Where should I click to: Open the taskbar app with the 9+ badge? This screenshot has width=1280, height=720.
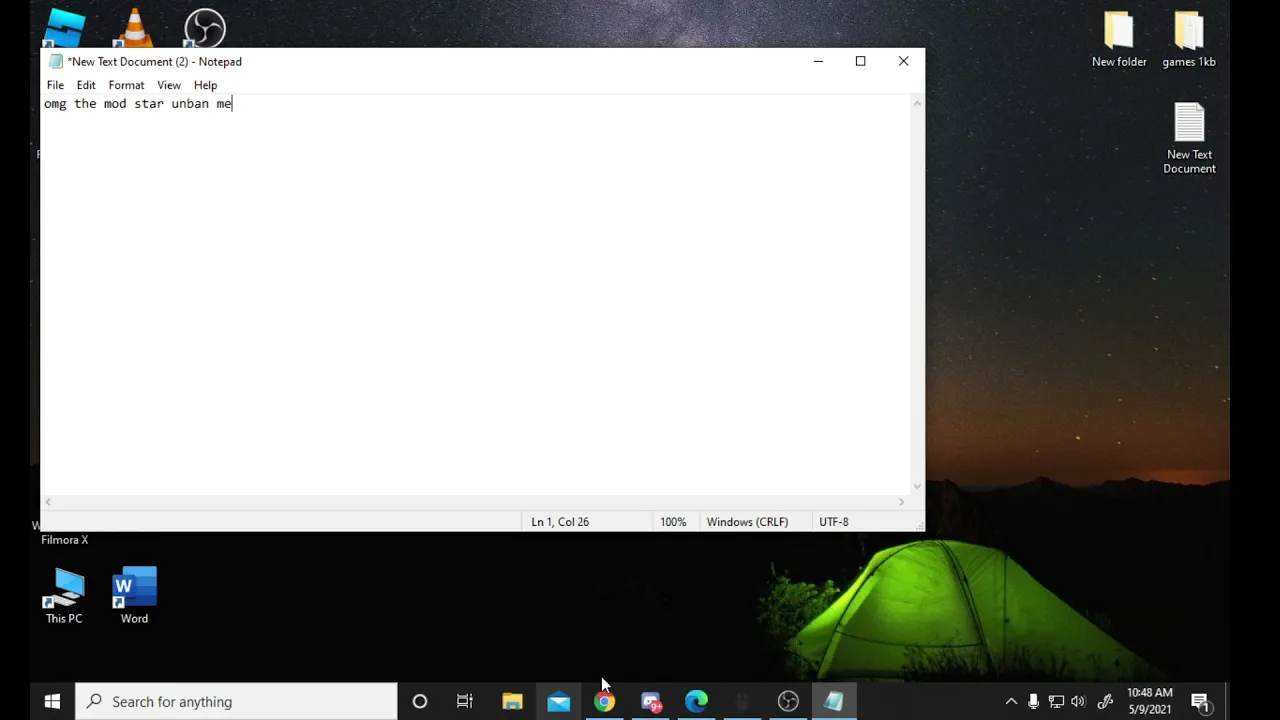tap(651, 702)
